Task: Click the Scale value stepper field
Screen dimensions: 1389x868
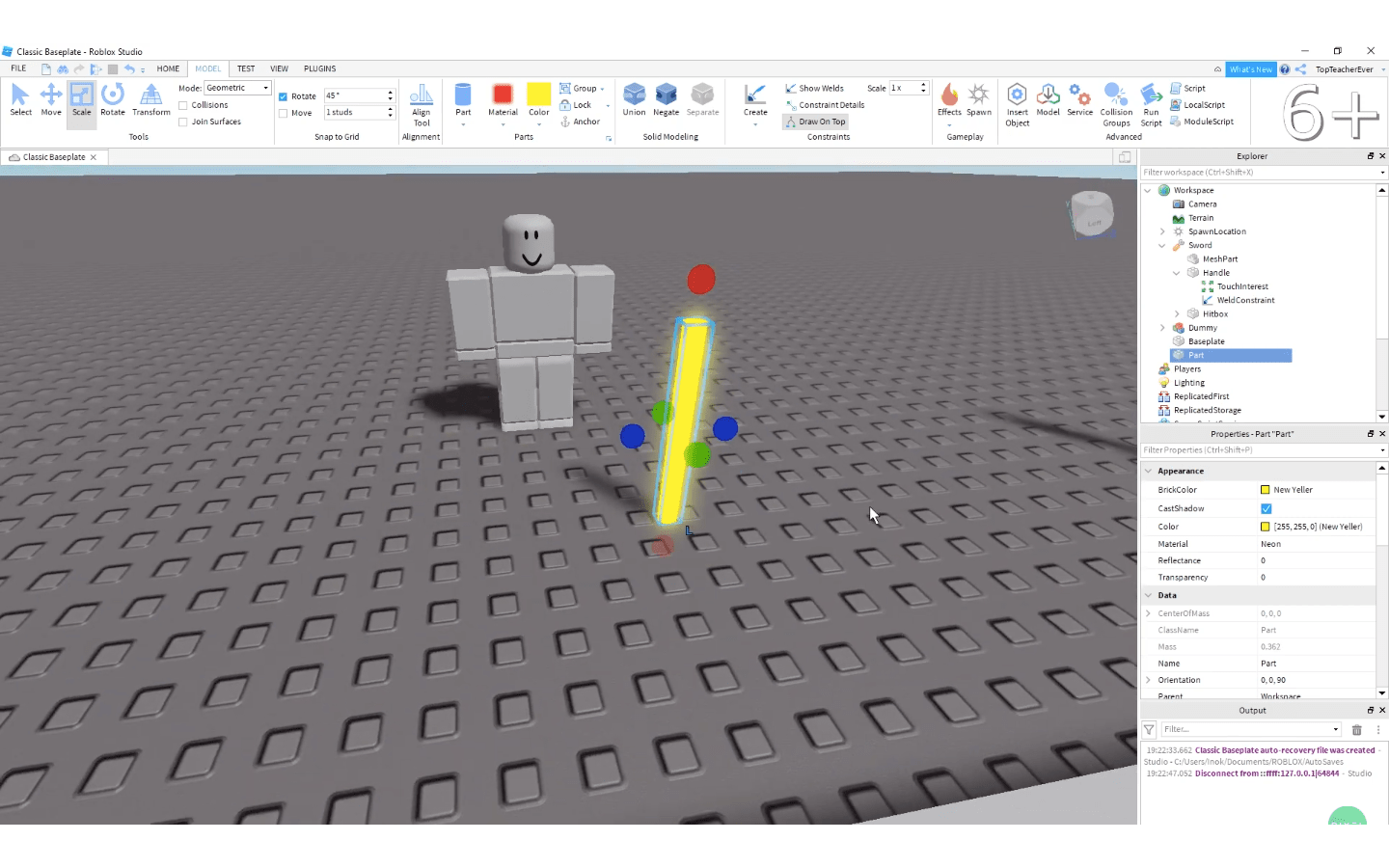Action: (908, 88)
